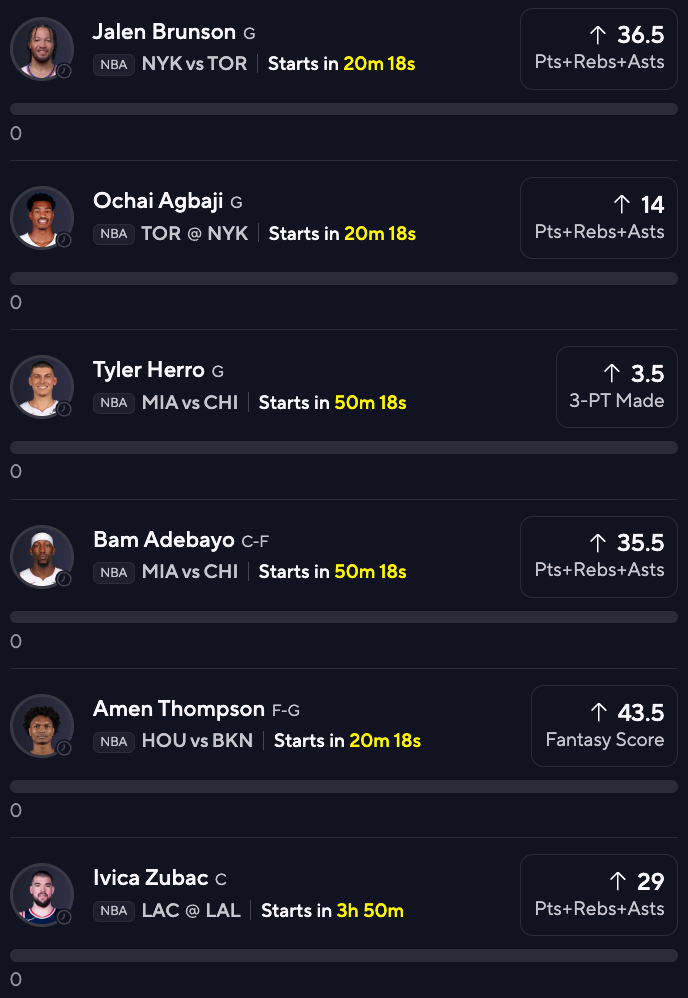Open Amen Thompson's player photo
Viewport: 688px width, 998px height.
tap(41, 725)
